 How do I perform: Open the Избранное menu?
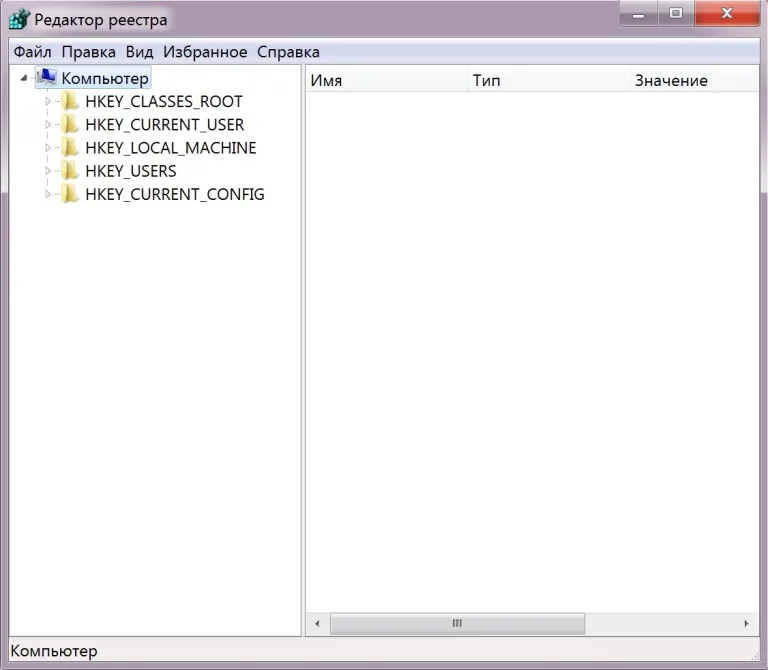click(x=205, y=52)
